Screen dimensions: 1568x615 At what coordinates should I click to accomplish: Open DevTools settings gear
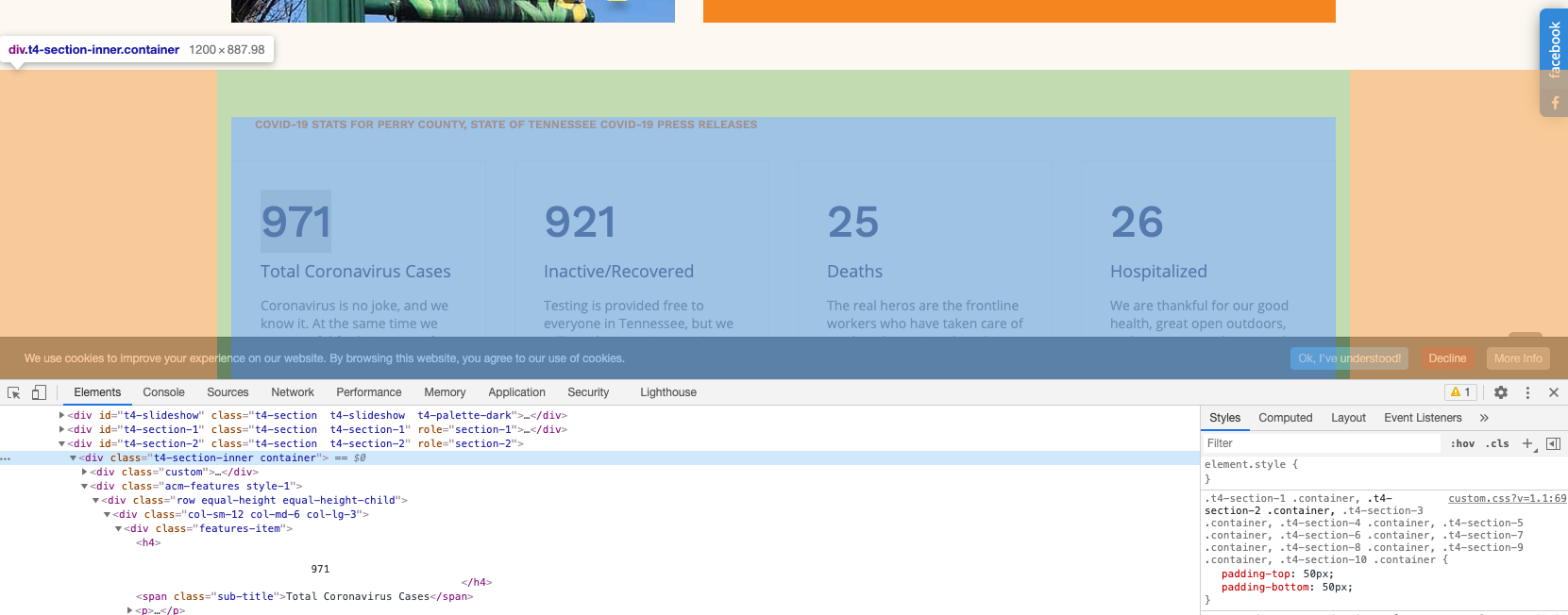click(1501, 392)
